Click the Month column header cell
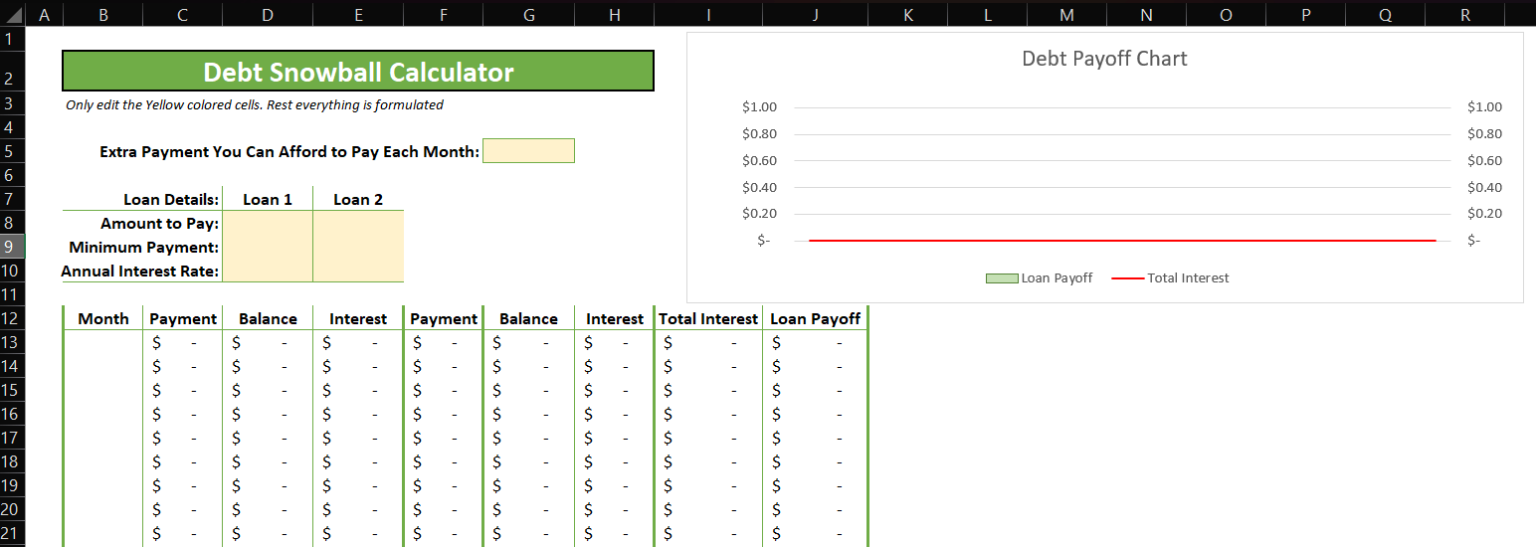 103,318
